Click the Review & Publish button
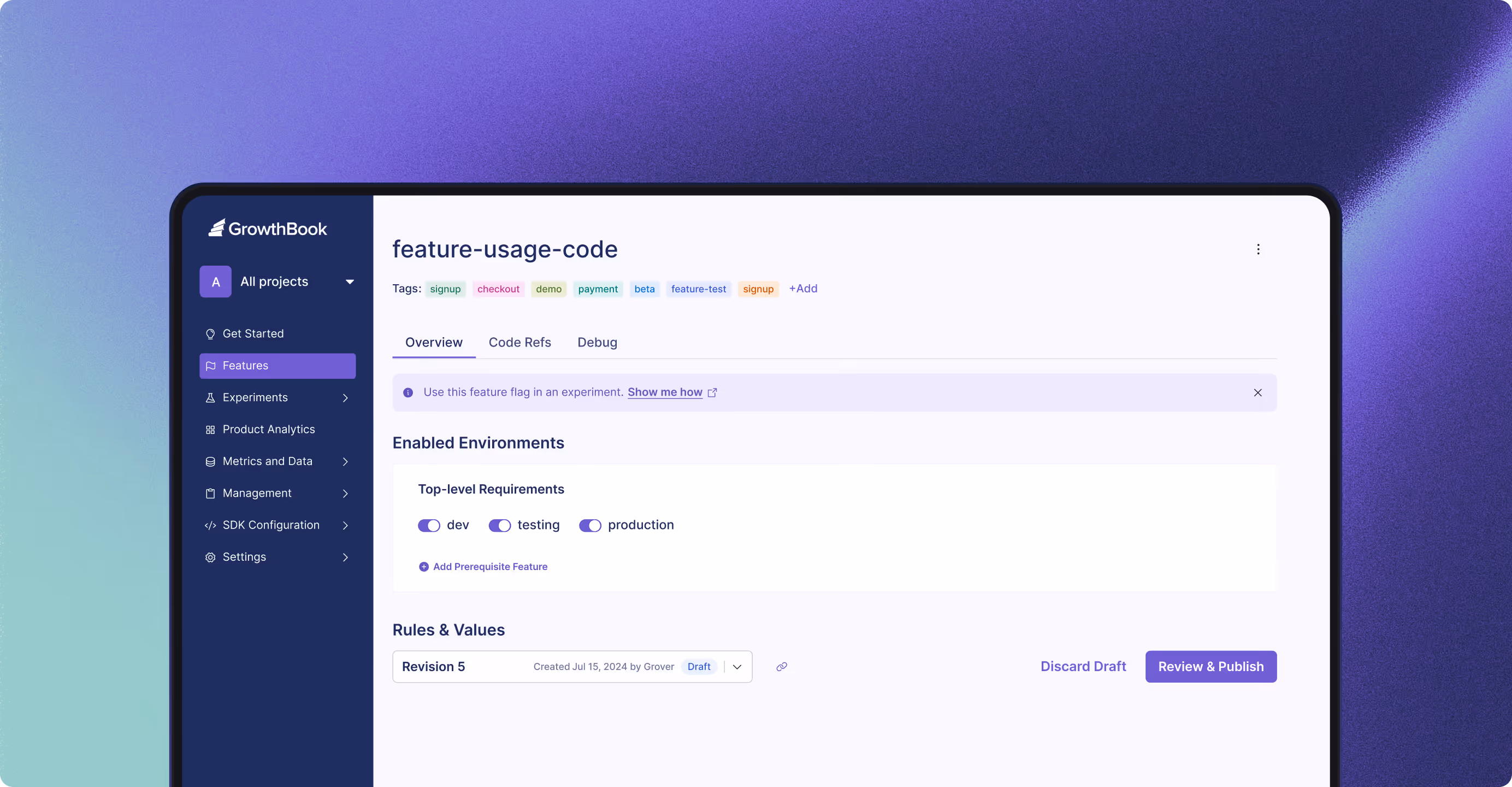This screenshot has height=787, width=1512. point(1210,667)
